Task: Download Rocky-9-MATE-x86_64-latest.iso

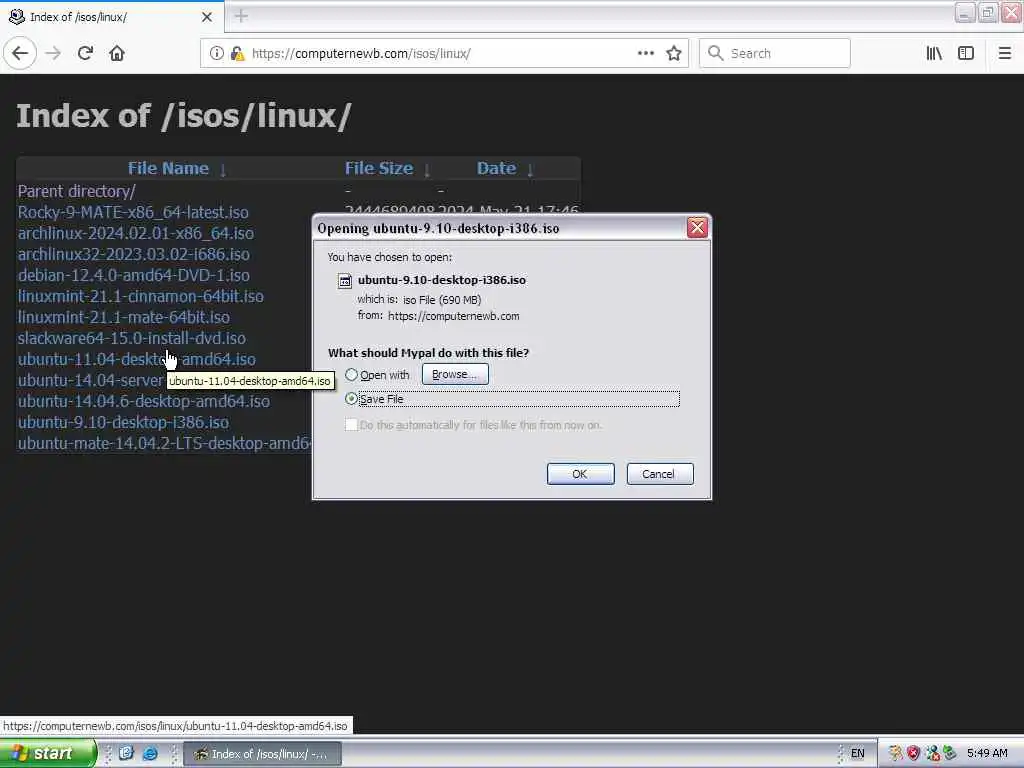Action: (133, 212)
